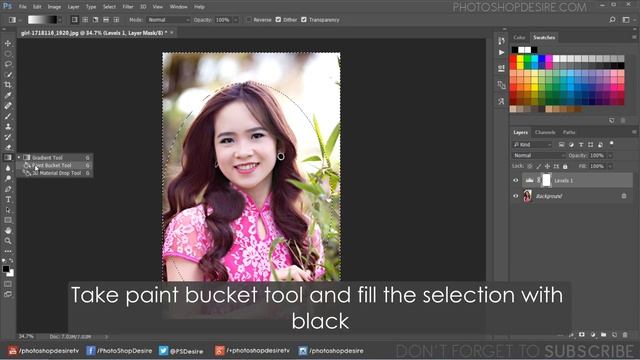Select the Elliptical Marquee tool
Screen dimensions: 640x360
coord(8,53)
